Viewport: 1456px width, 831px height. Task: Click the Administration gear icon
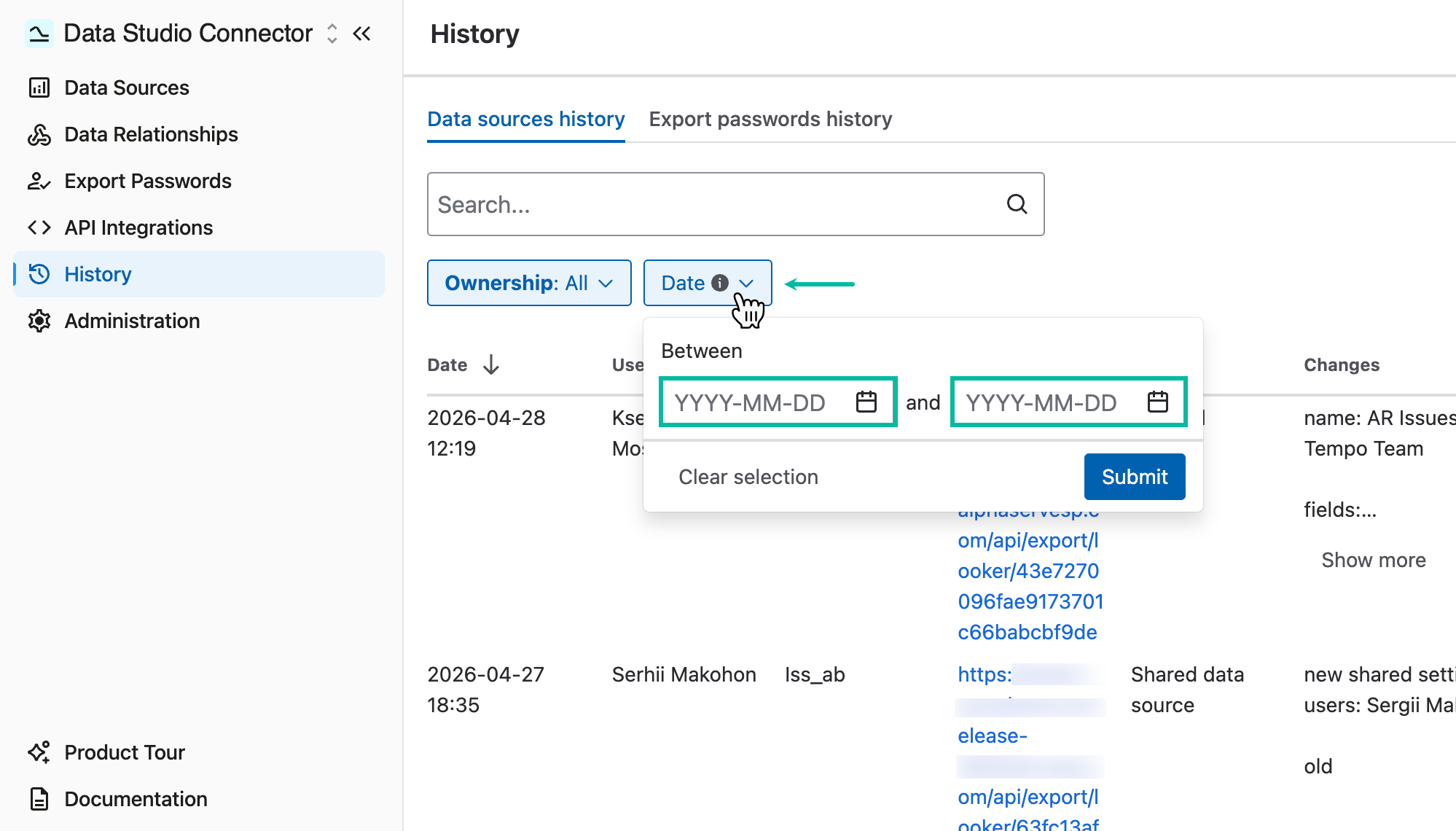39,321
